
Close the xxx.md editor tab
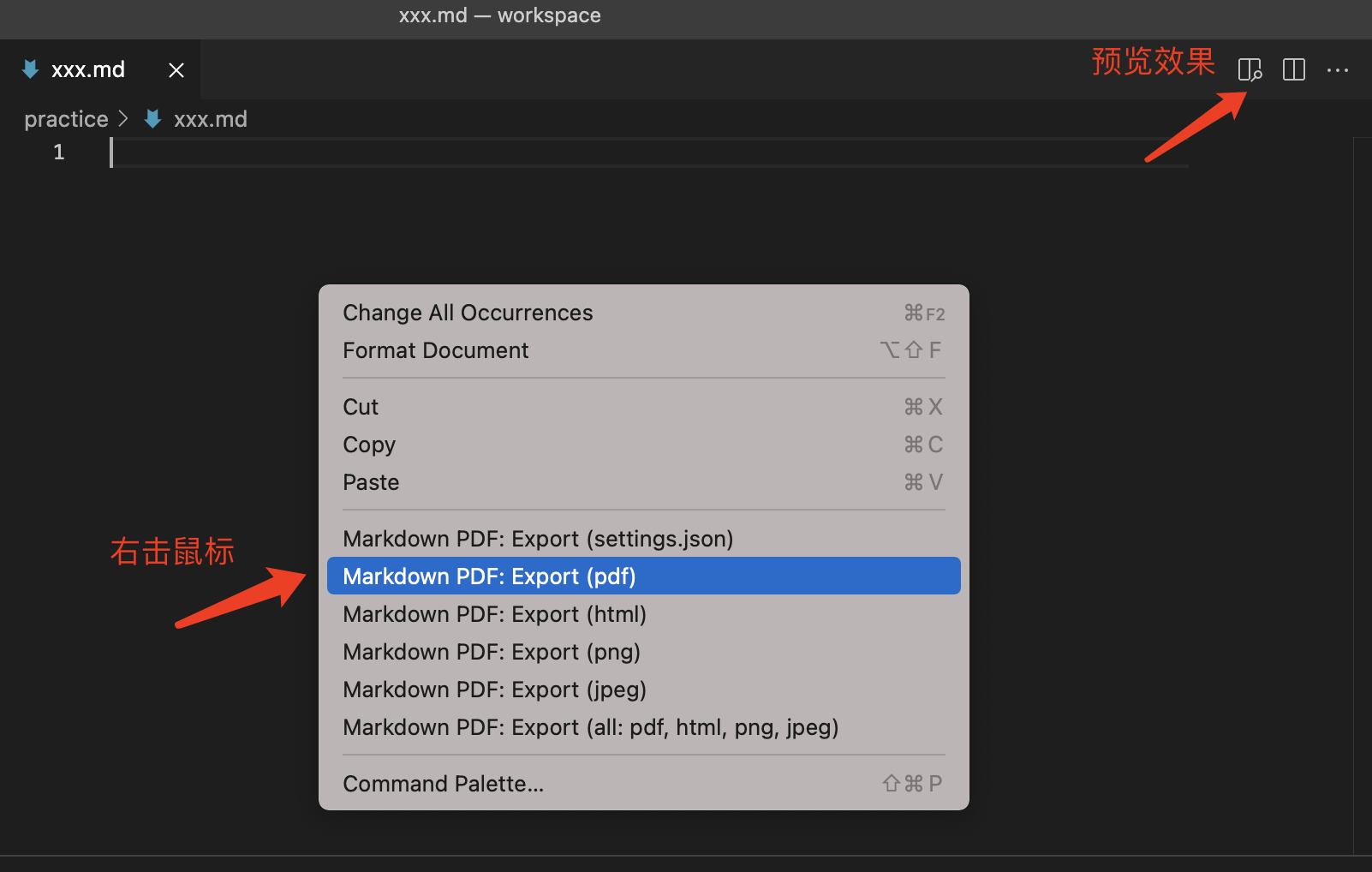[176, 69]
